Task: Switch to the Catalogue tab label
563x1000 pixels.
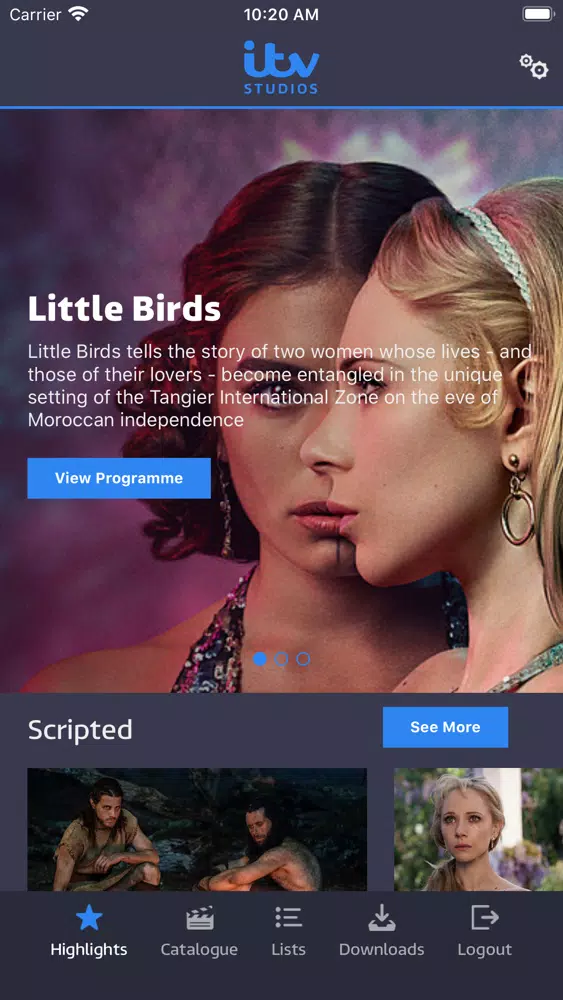Action: pos(199,950)
